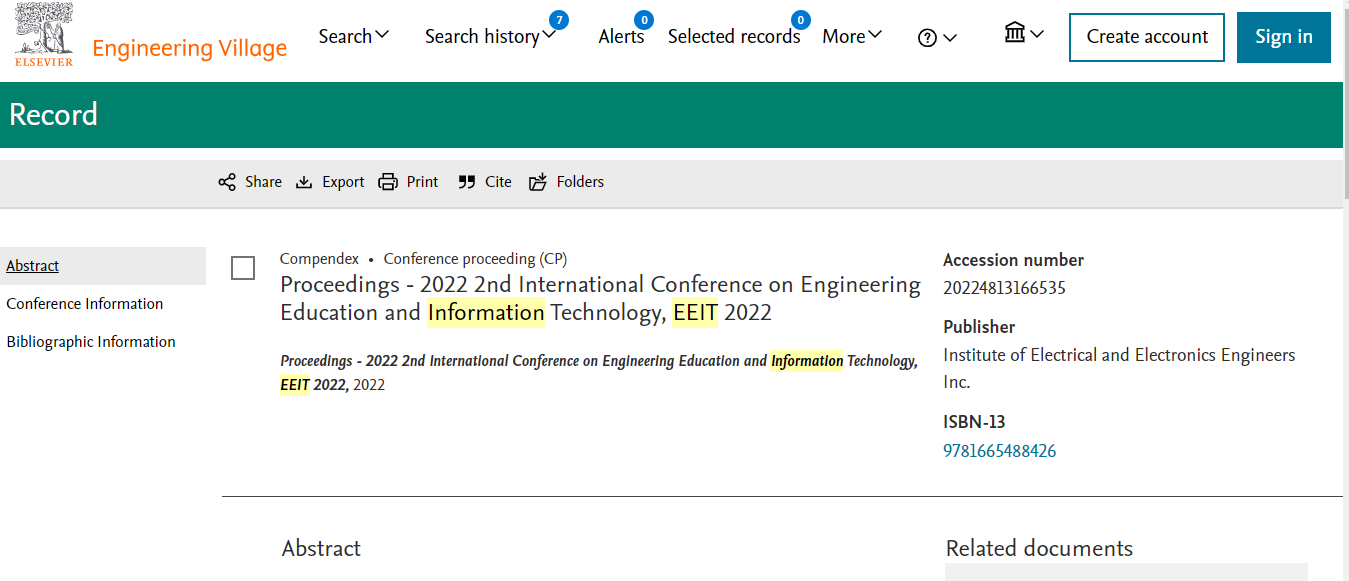Screen dimensions: 1349x581
Task: View Selected records
Action: tap(734, 37)
